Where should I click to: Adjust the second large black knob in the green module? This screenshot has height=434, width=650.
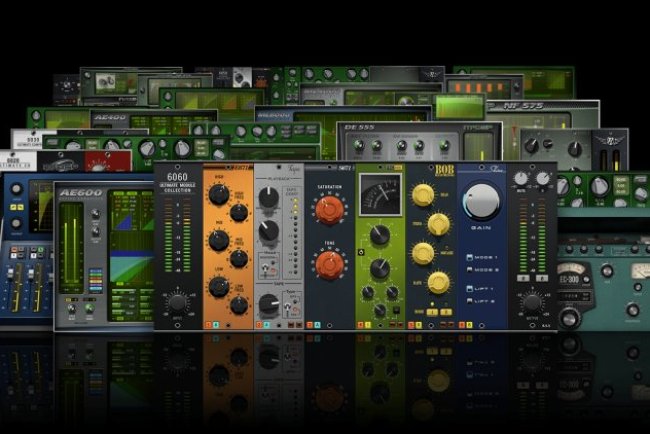(379, 268)
